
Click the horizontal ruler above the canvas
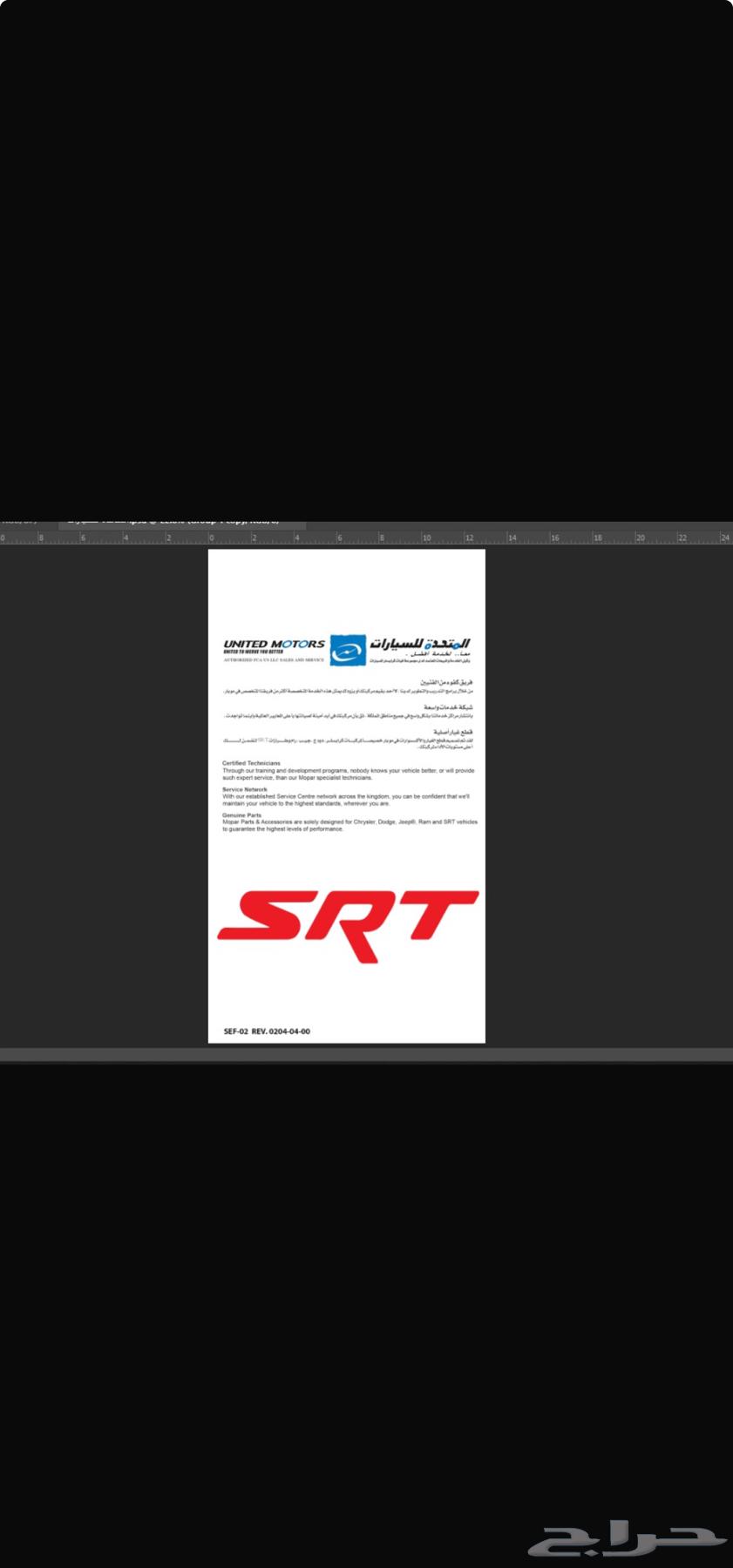tap(366, 538)
